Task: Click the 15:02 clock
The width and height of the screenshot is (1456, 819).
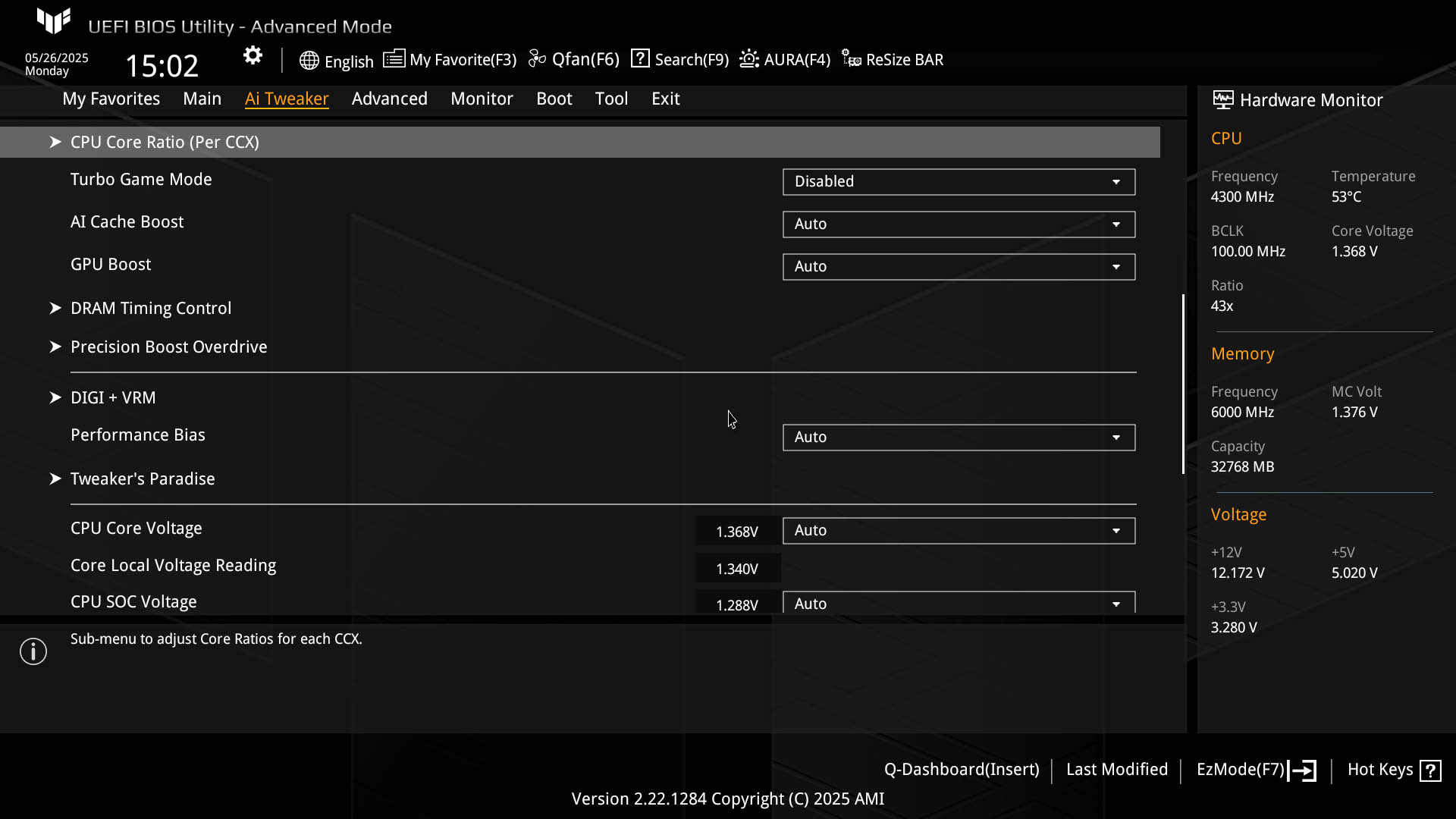Action: click(x=162, y=66)
